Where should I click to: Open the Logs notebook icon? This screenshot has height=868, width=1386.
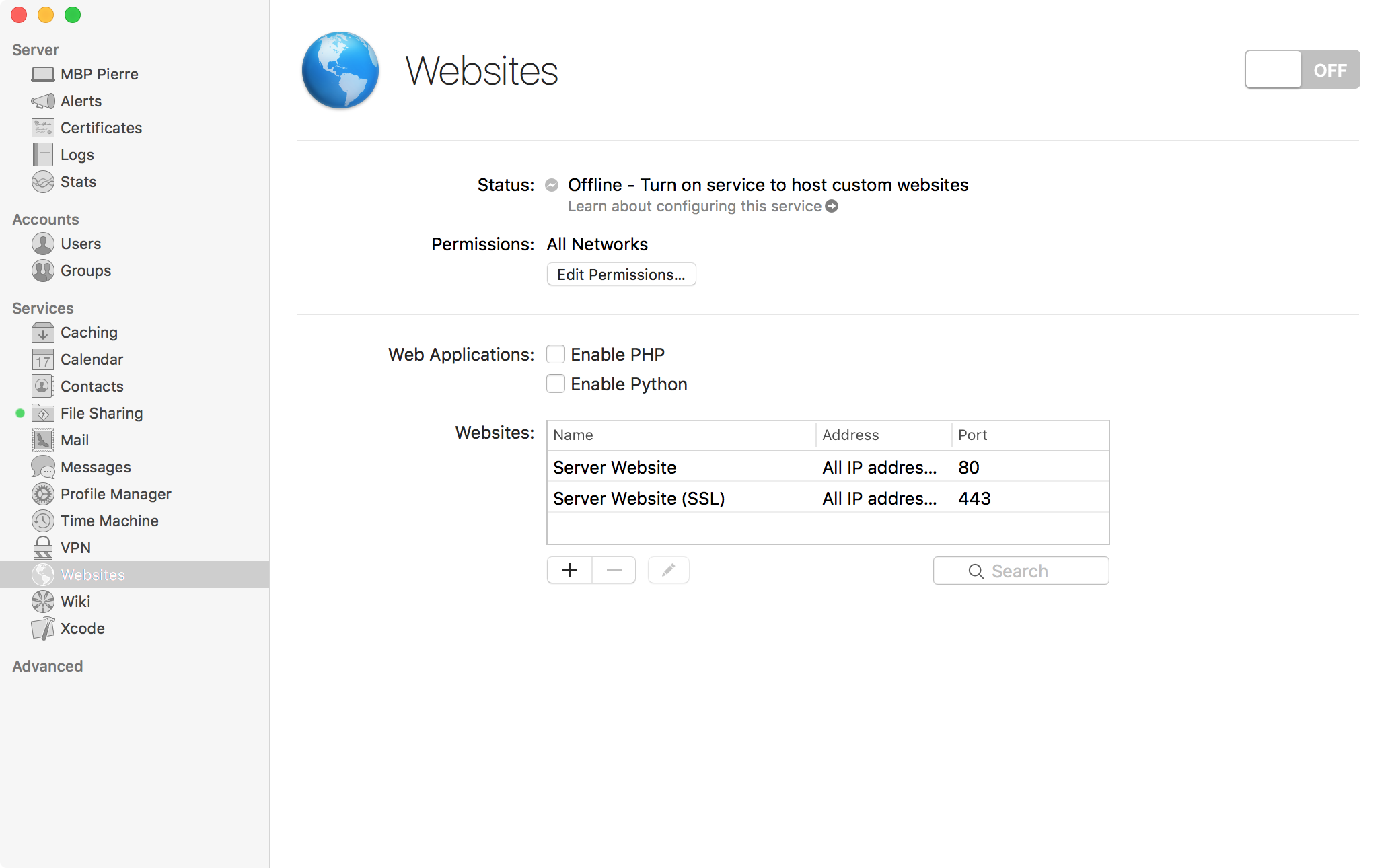(43, 155)
